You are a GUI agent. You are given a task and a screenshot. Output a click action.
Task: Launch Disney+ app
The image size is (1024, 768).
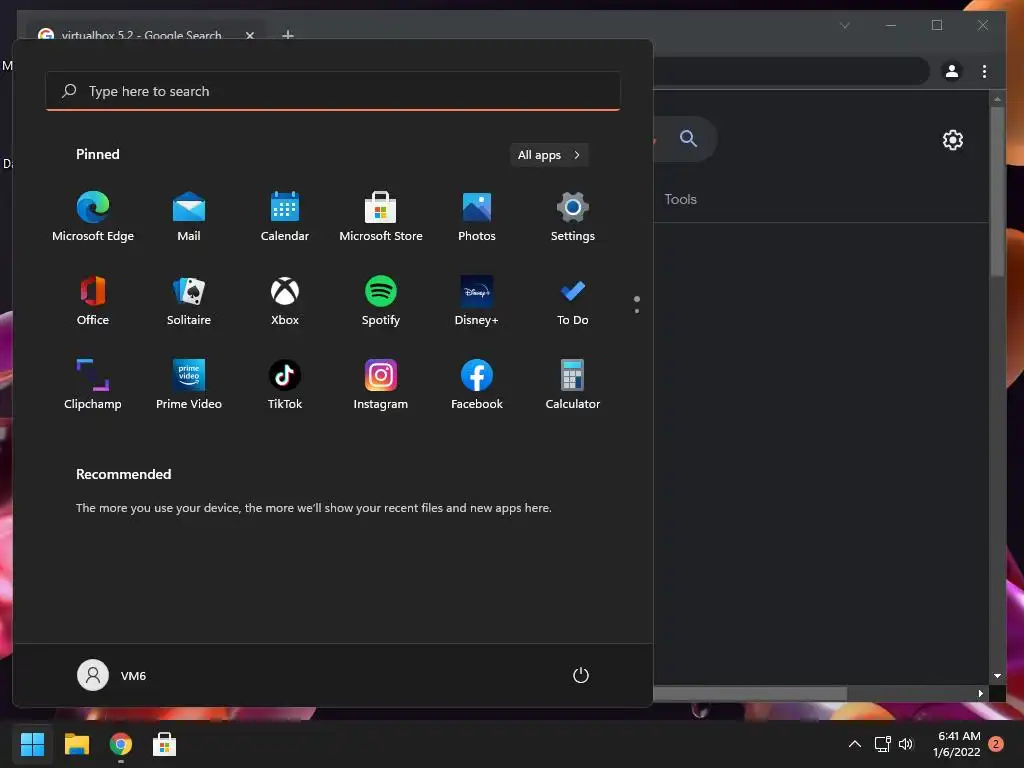point(477,300)
